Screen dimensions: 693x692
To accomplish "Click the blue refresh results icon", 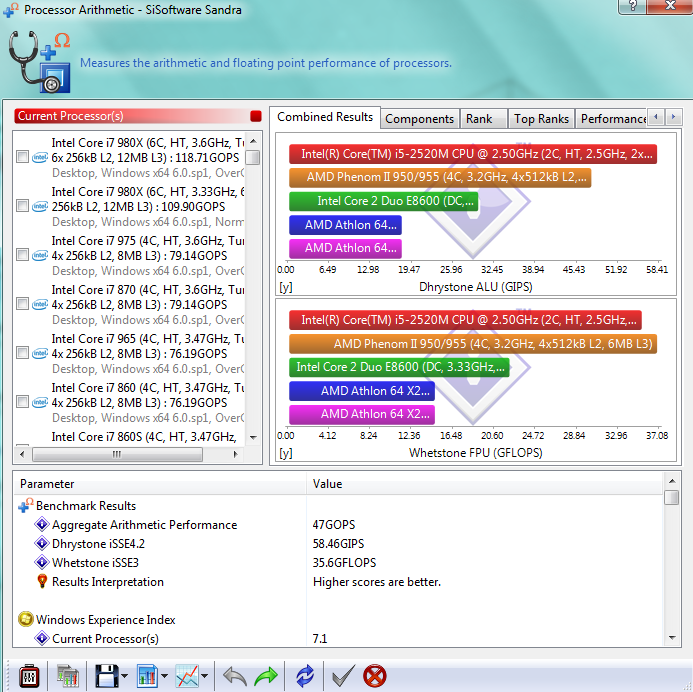I will pyautogui.click(x=305, y=676).
